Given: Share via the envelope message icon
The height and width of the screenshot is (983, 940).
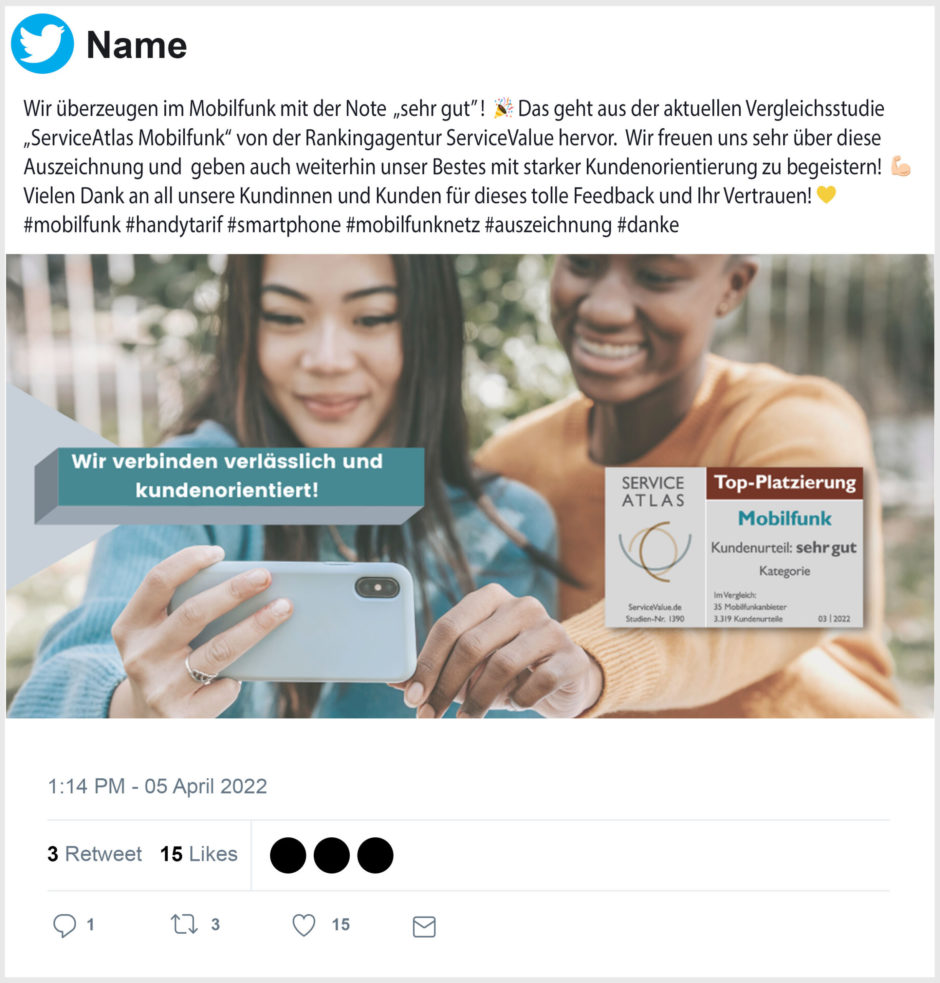Looking at the screenshot, I should pyautogui.click(x=424, y=927).
